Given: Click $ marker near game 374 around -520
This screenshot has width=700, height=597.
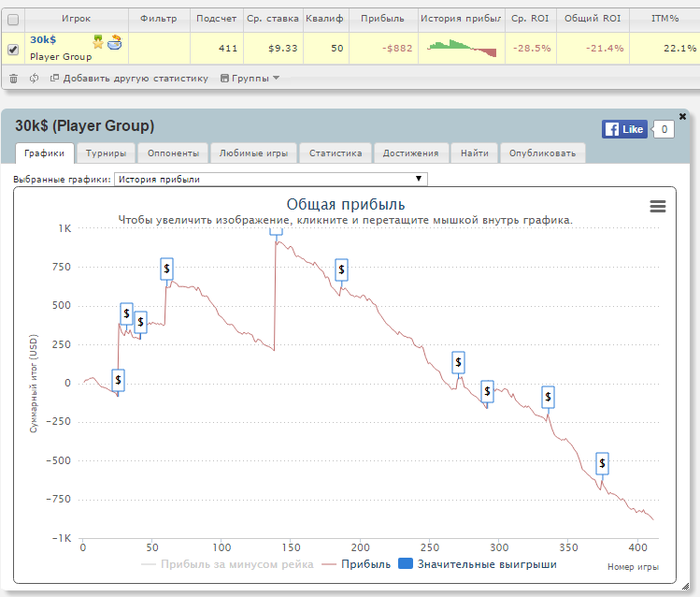Looking at the screenshot, I should pos(602,463).
